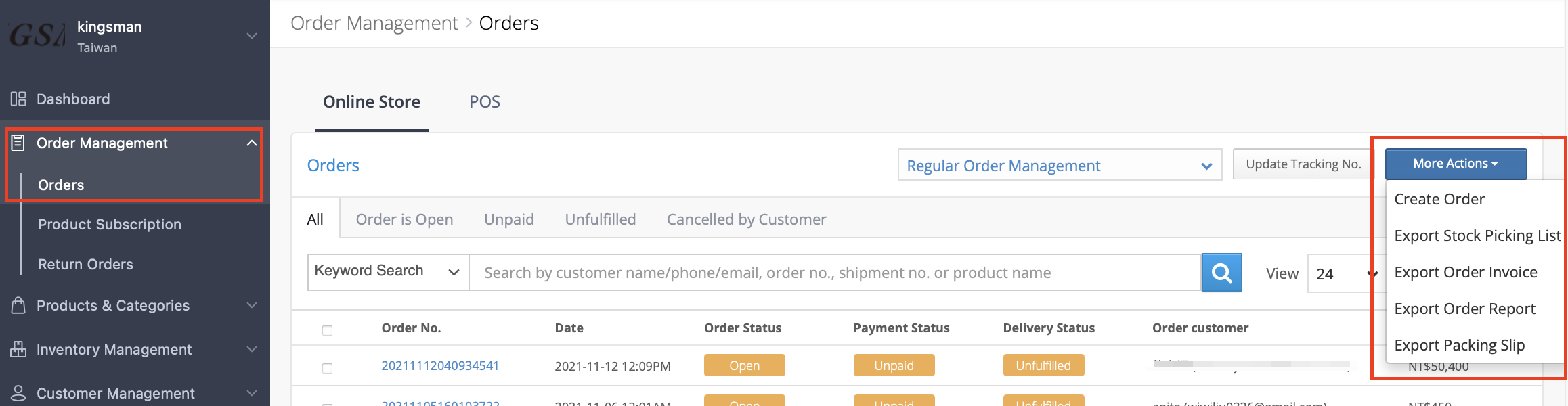
Task: Check the box for order 20211112040934541
Action: pos(328,368)
